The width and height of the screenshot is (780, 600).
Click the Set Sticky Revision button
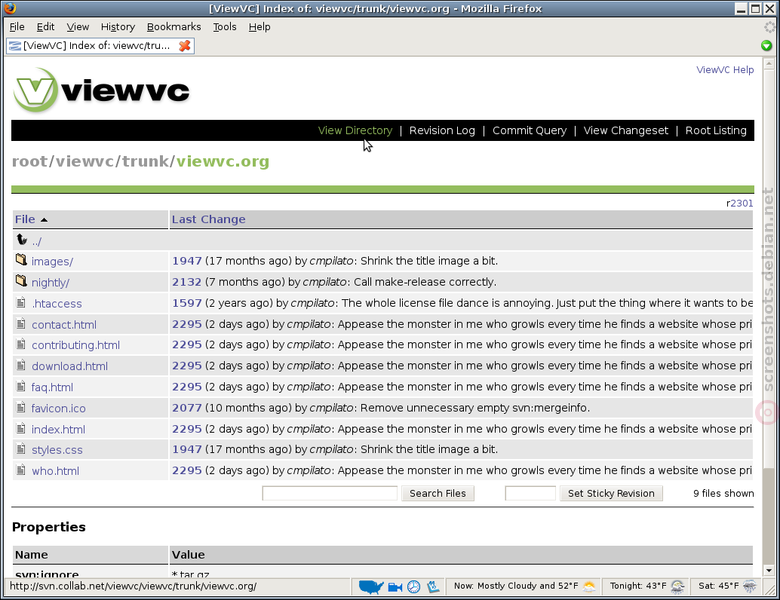click(611, 493)
